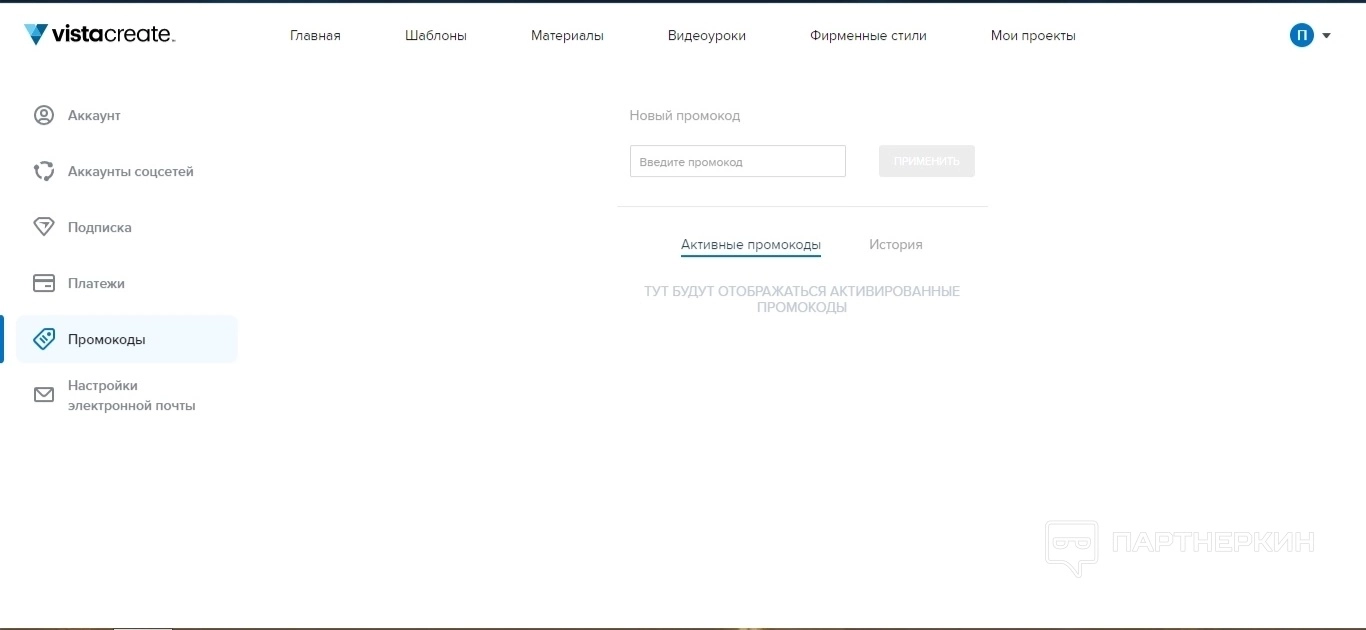Open the Фирменные стили menu item
The width and height of the screenshot is (1366, 630).
tap(868, 35)
